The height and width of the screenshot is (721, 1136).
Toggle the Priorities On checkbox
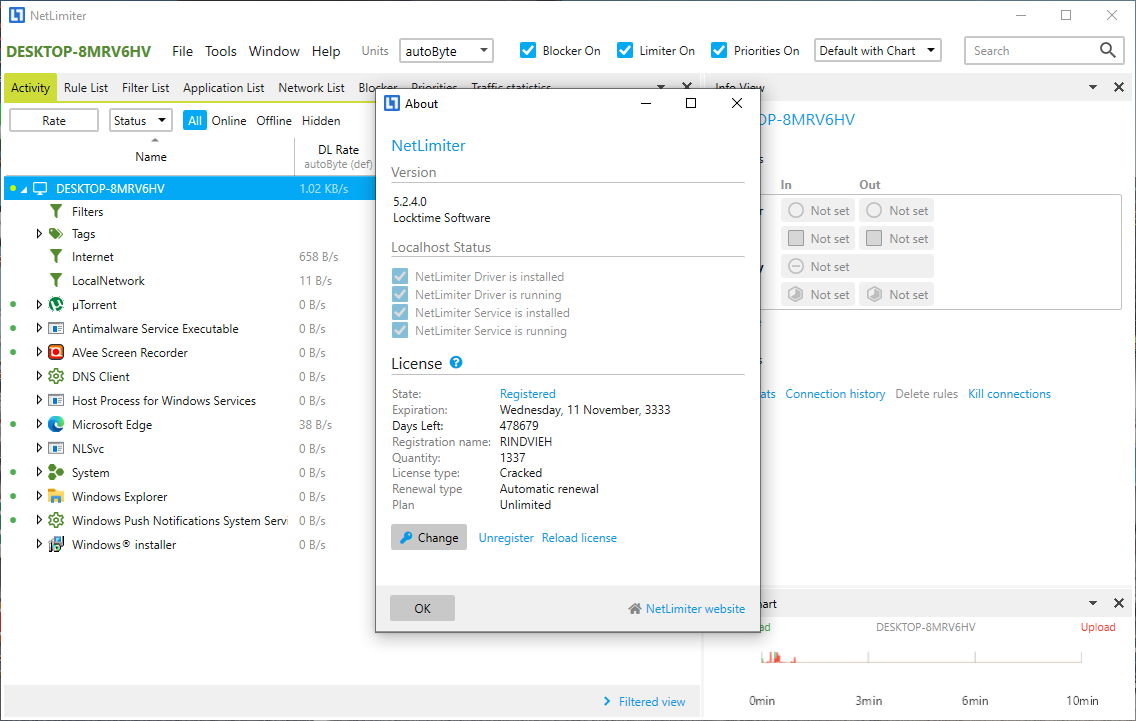[719, 50]
